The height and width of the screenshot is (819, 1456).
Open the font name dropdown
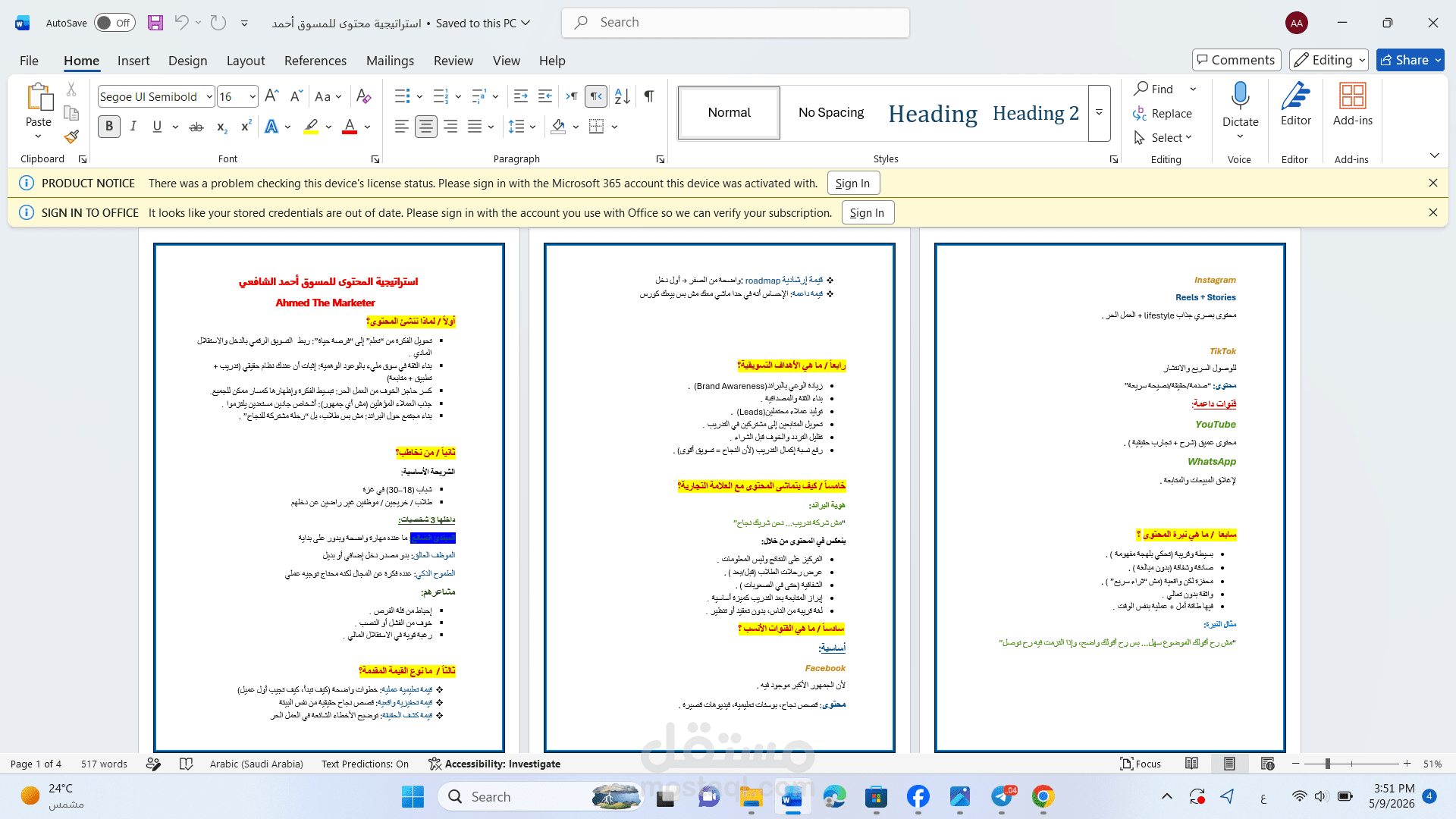pos(209,96)
